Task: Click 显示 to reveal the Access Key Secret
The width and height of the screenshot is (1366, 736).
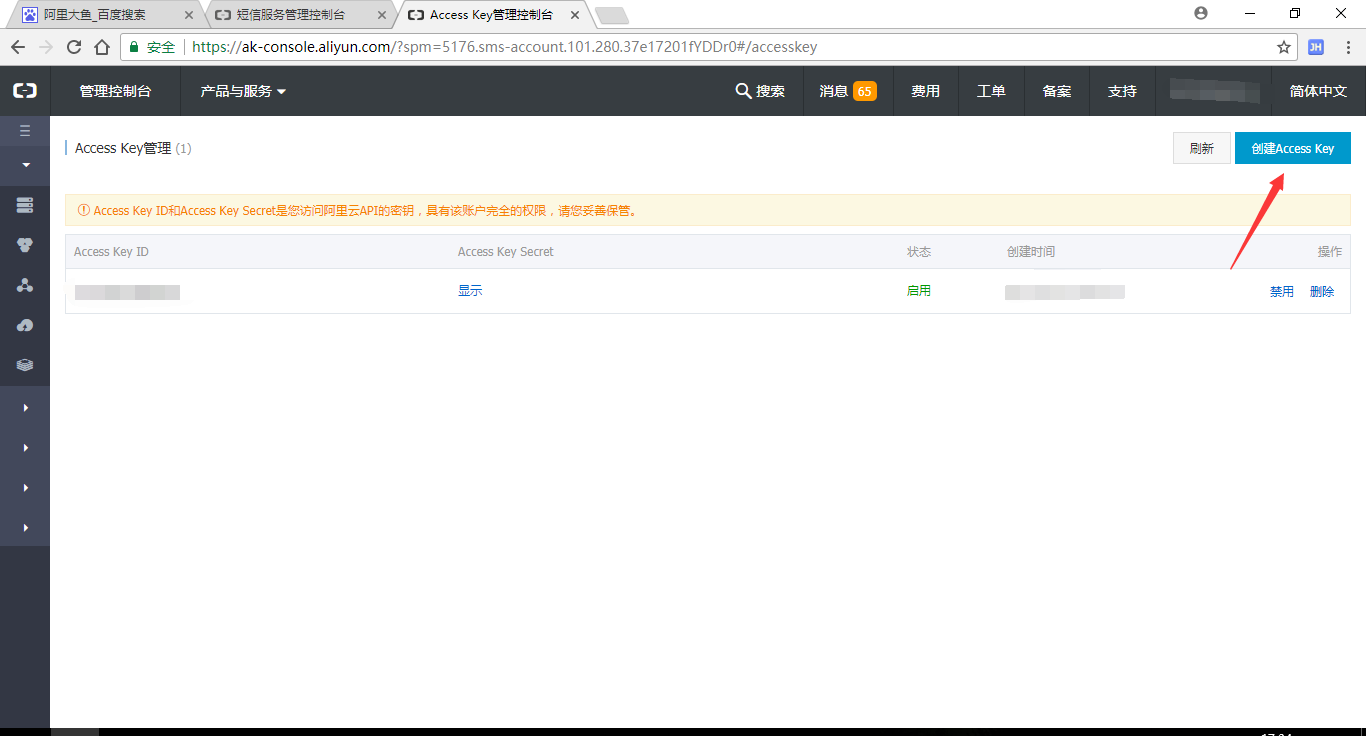Action: pyautogui.click(x=470, y=291)
